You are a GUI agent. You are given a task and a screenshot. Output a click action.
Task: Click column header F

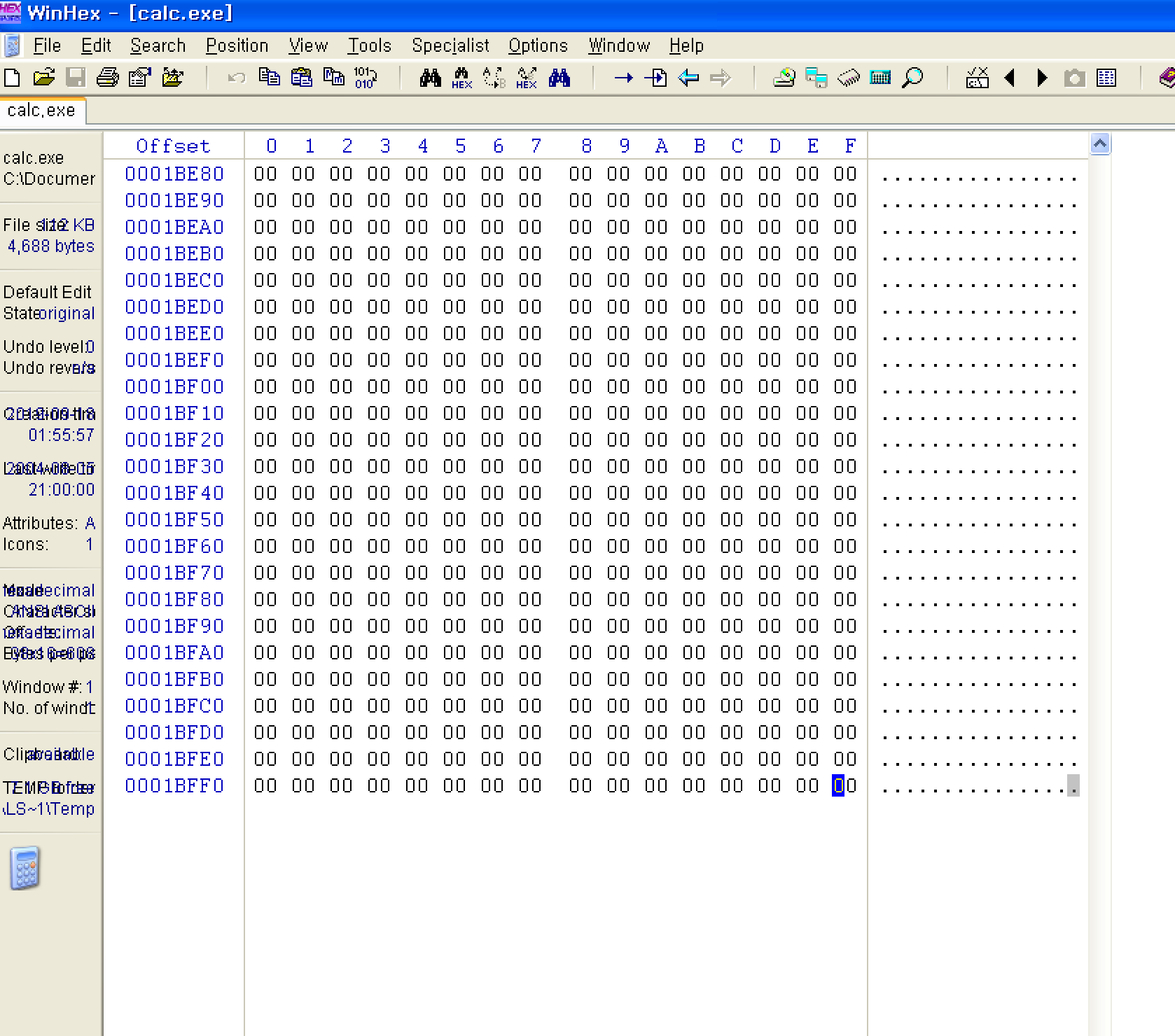click(850, 146)
